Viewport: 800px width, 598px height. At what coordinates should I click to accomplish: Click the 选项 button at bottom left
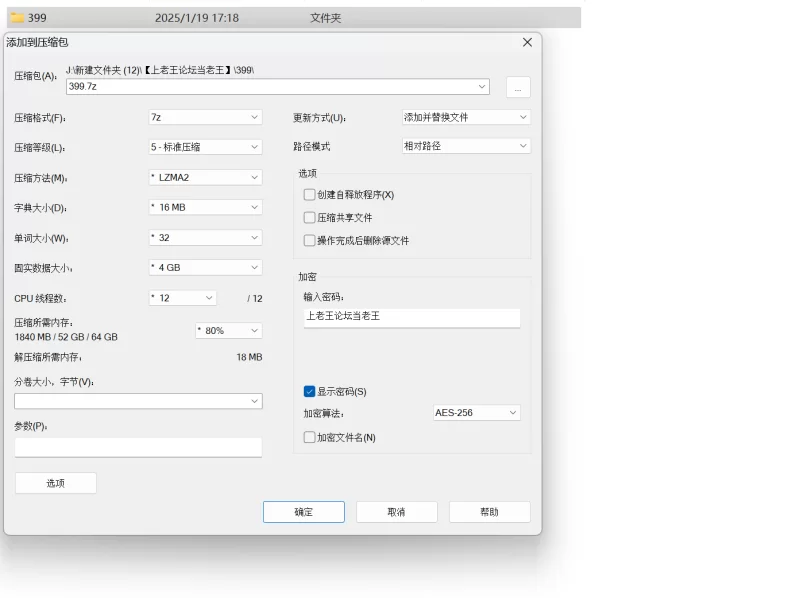click(x=56, y=483)
